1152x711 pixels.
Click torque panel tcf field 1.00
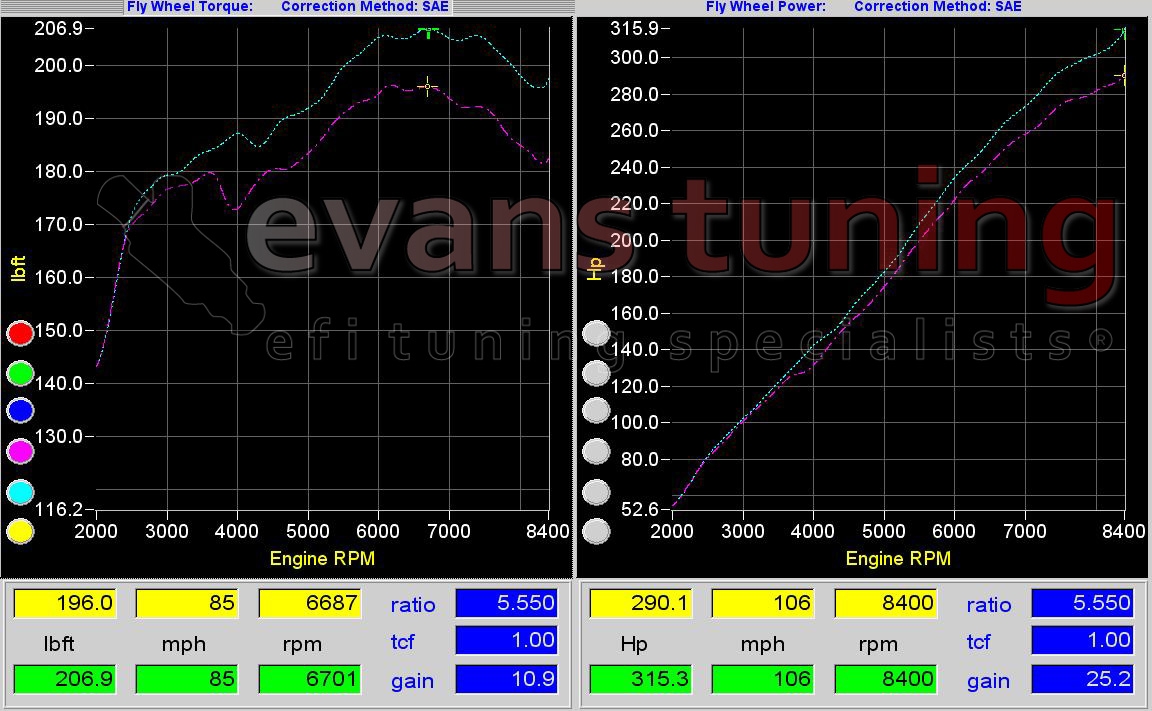click(506, 640)
